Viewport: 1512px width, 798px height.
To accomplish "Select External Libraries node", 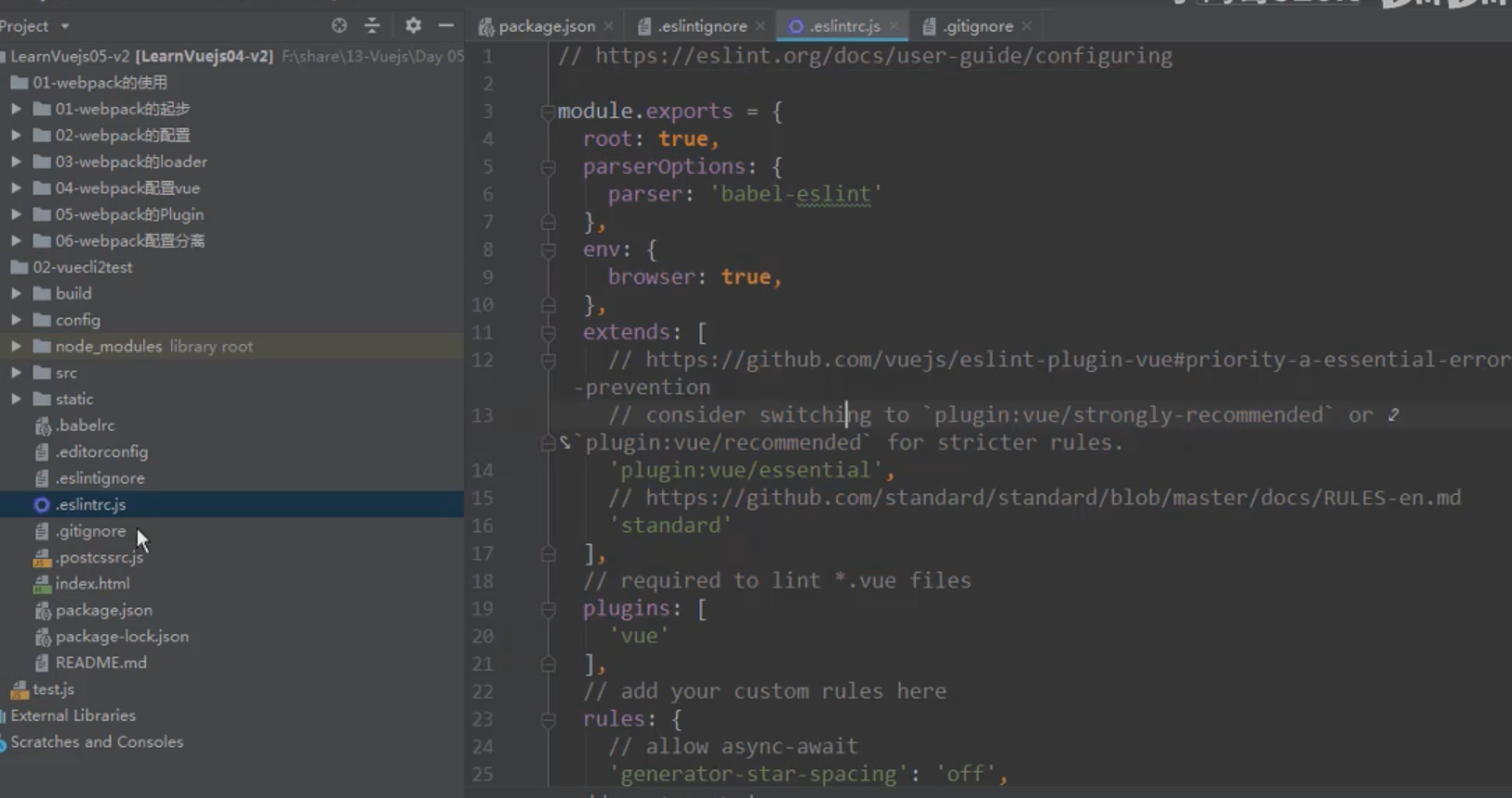I will (73, 715).
